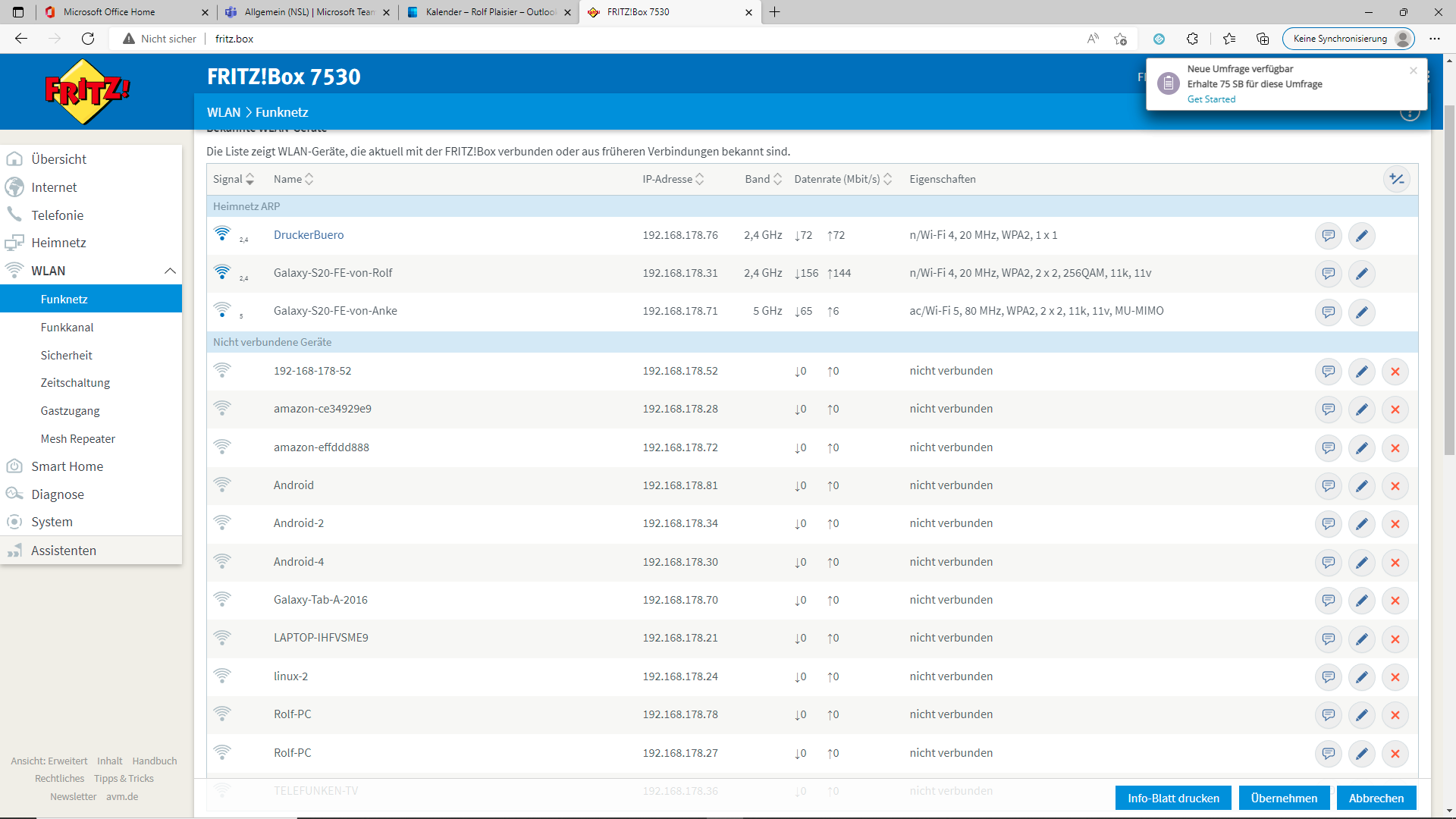Delete the amazon-ce34929e9 device
1456x819 pixels.
(1395, 409)
